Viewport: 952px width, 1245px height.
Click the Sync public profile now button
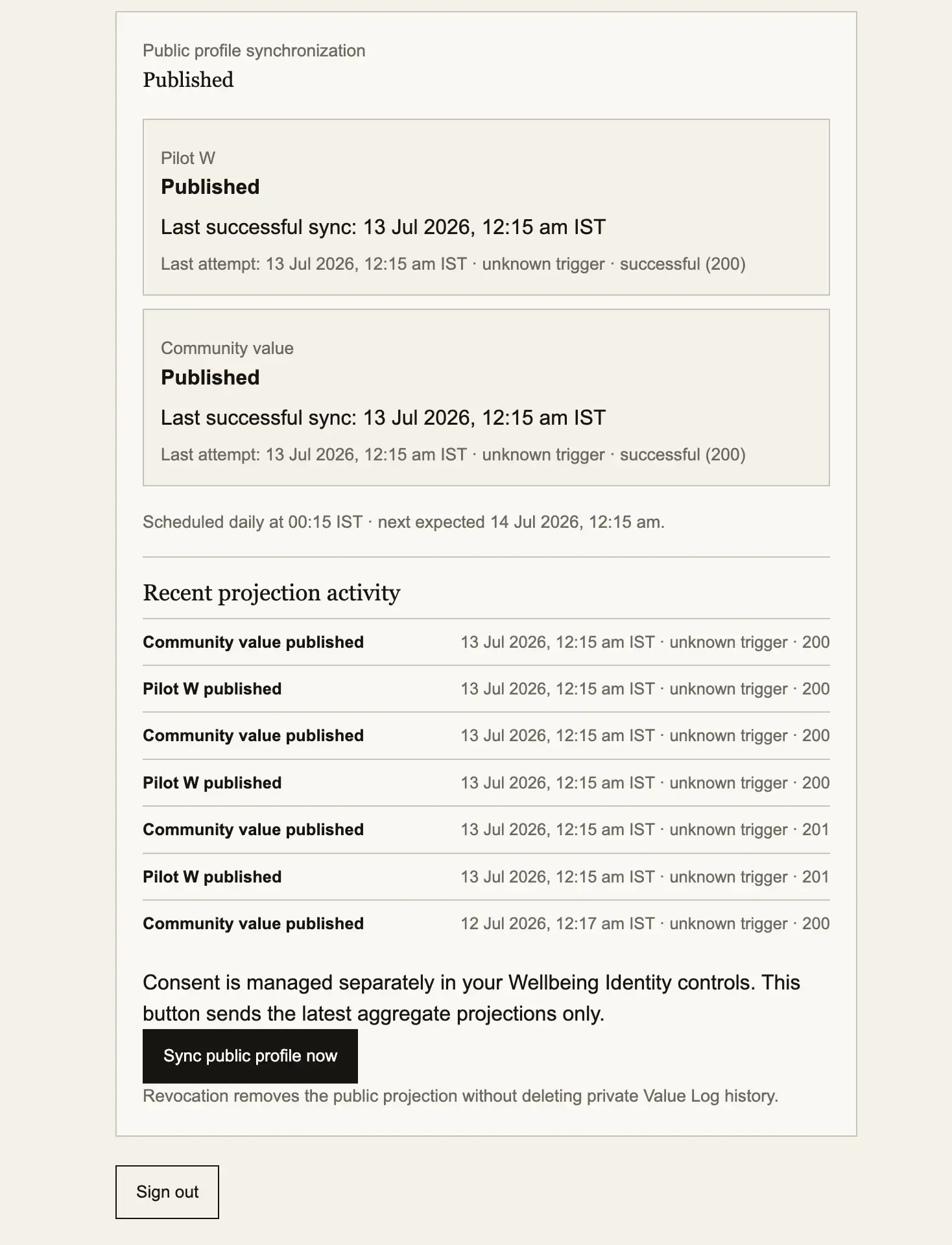250,1056
